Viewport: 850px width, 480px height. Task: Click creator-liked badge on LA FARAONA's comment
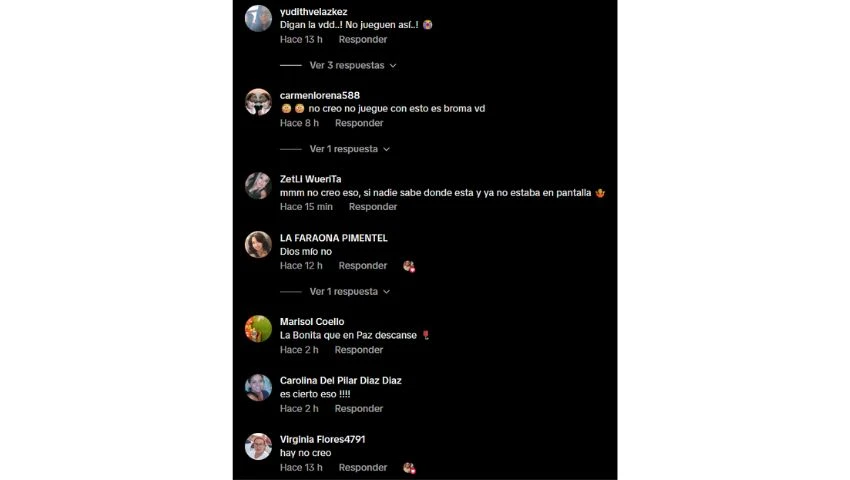(409, 266)
